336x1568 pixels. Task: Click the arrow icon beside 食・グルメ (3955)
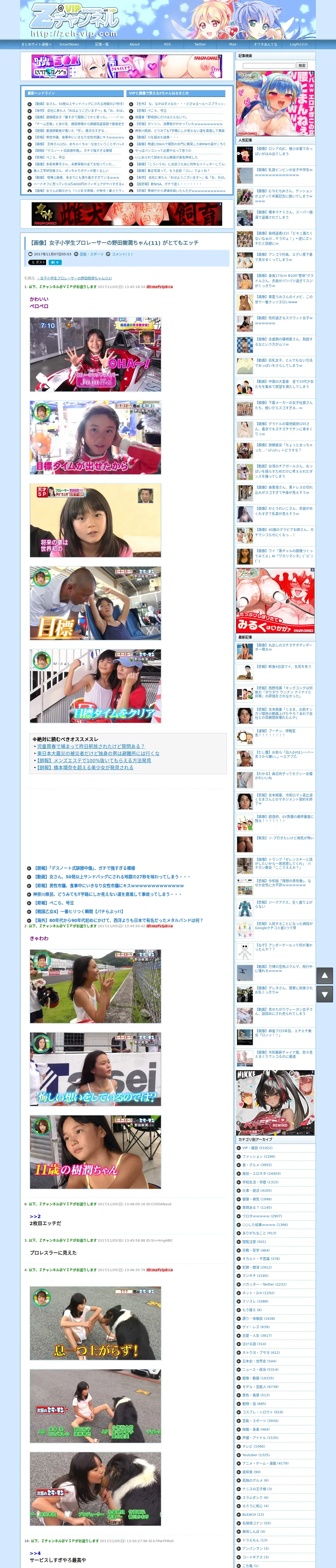tap(239, 1165)
